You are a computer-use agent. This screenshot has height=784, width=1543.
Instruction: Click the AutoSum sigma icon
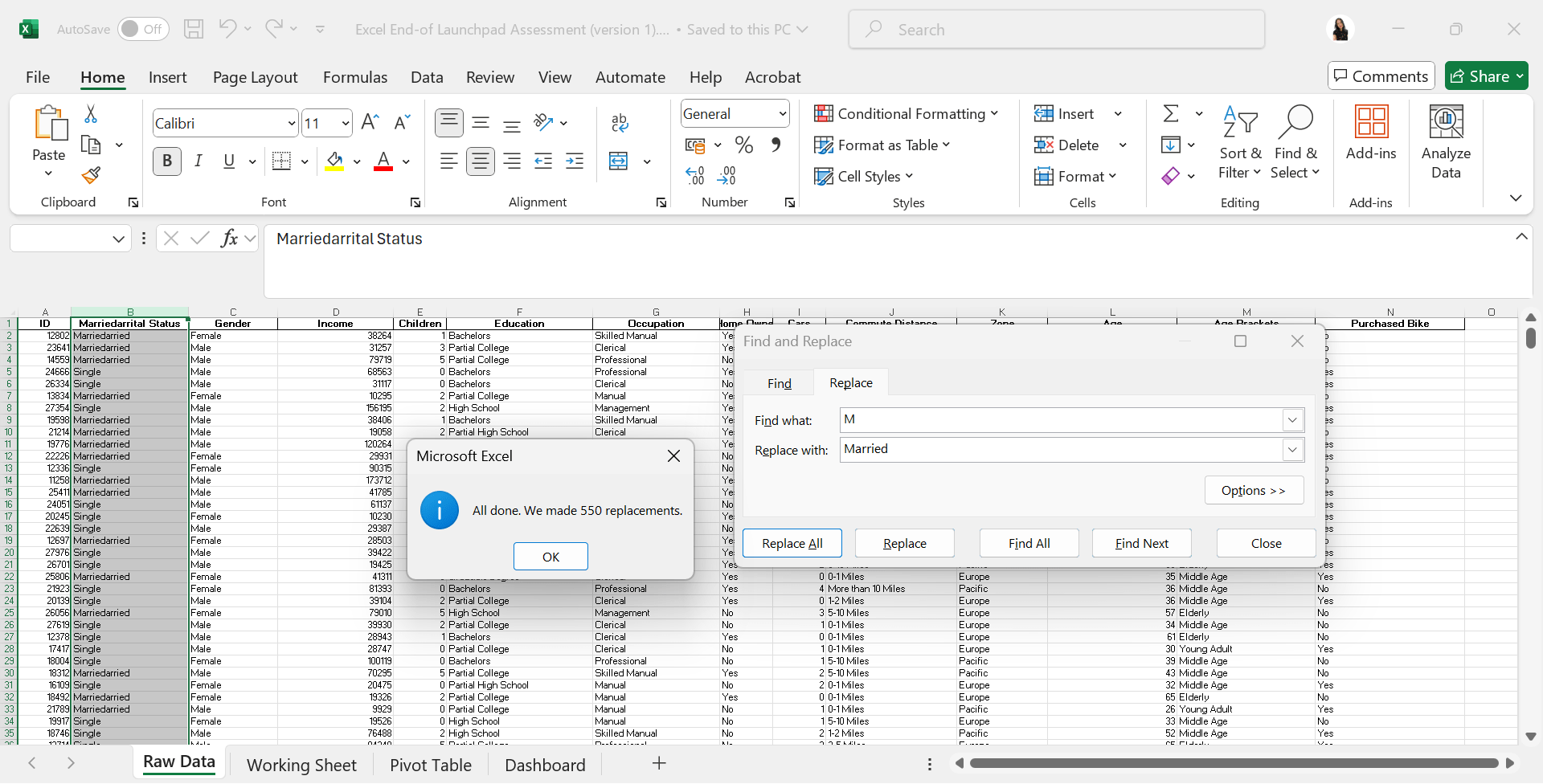(x=1171, y=114)
